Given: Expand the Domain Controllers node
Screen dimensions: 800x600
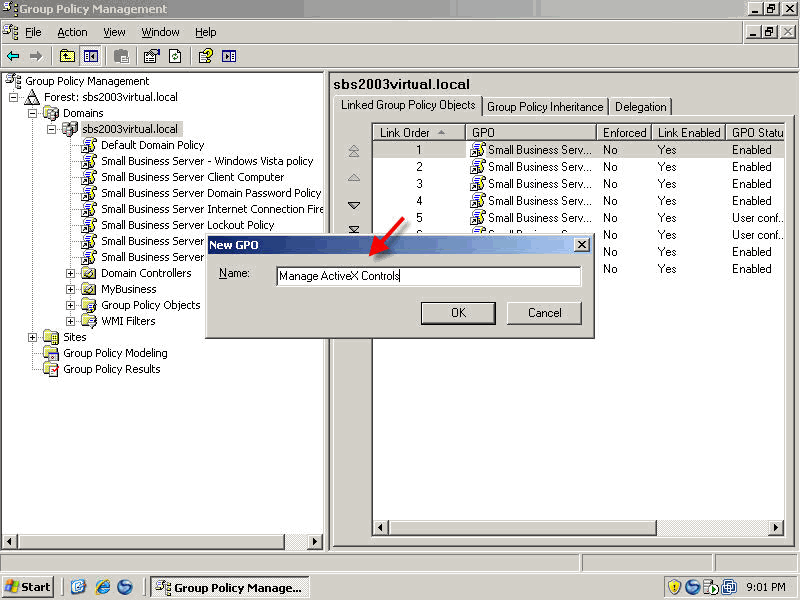Looking at the screenshot, I should point(70,273).
